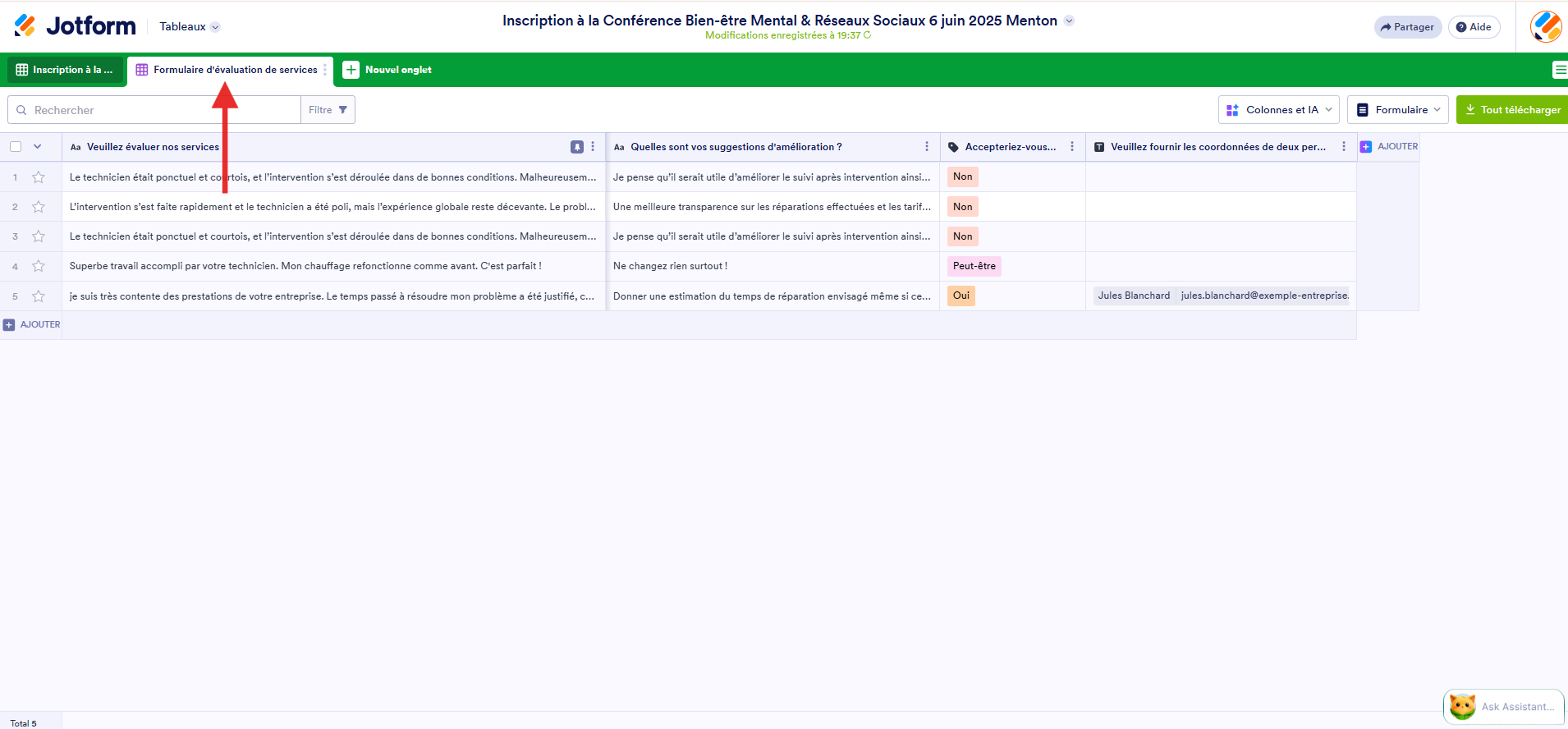Click the plus icon to add row

point(9,325)
